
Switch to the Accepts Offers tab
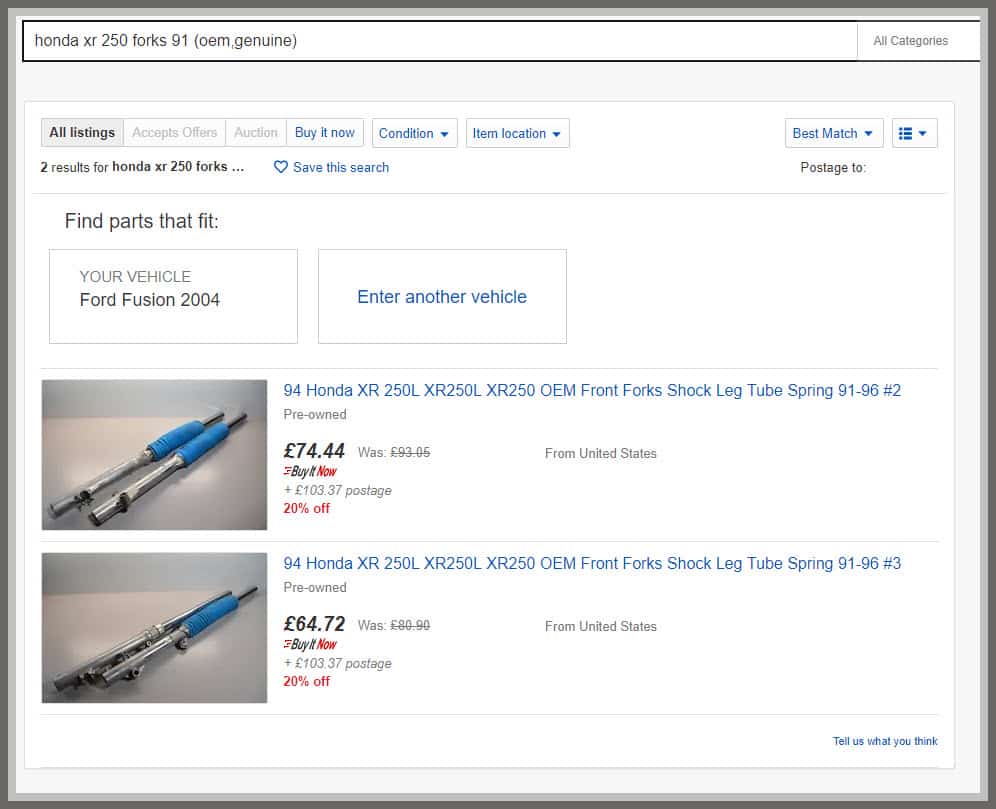pyautogui.click(x=175, y=133)
